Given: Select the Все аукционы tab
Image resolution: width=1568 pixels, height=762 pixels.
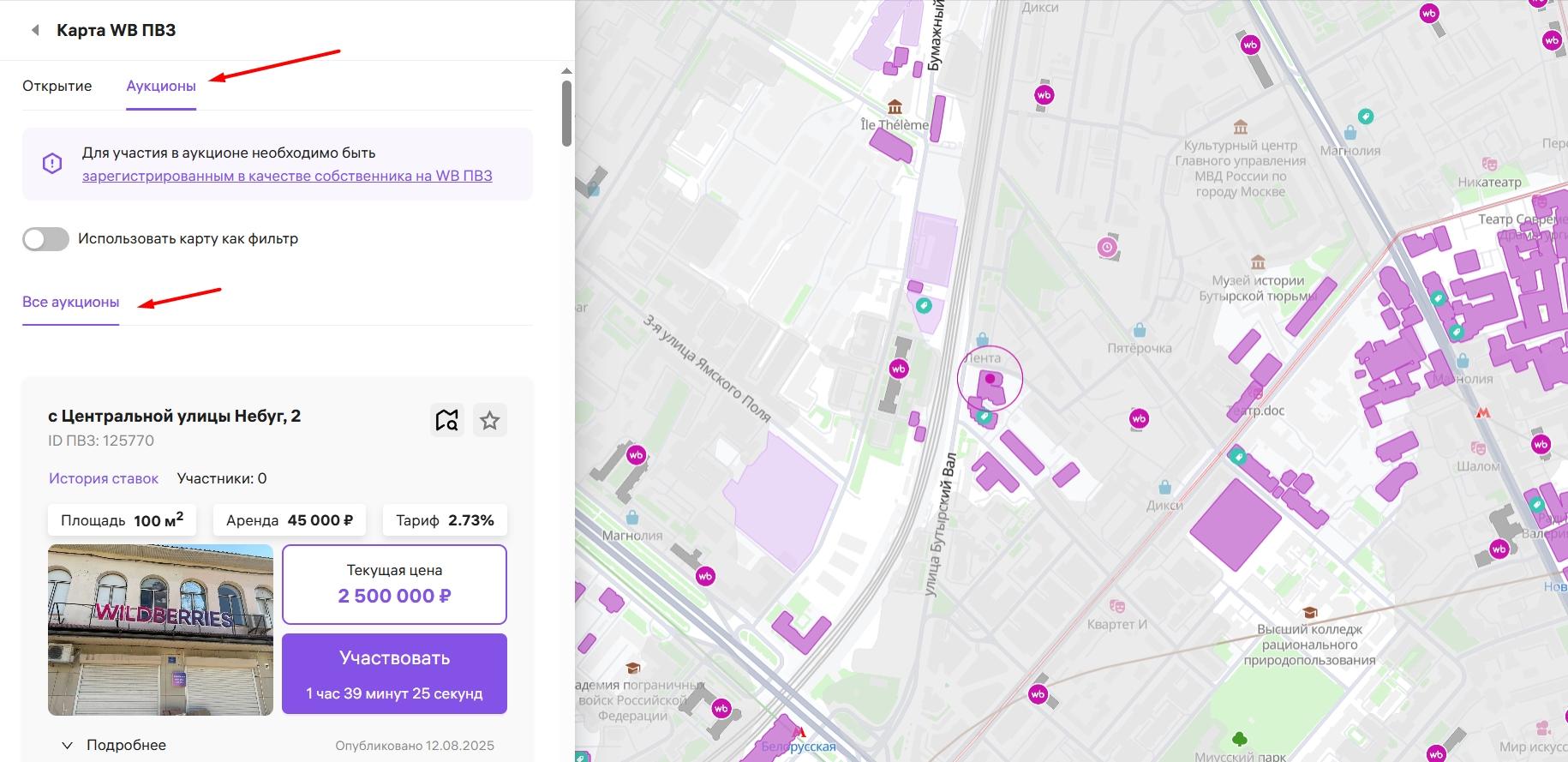Looking at the screenshot, I should 71,302.
